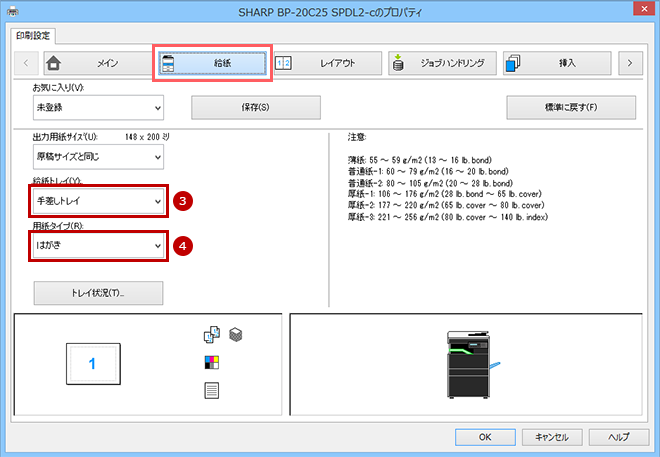Click the 薄紙 55～59 g/m2 note line

[420, 160]
